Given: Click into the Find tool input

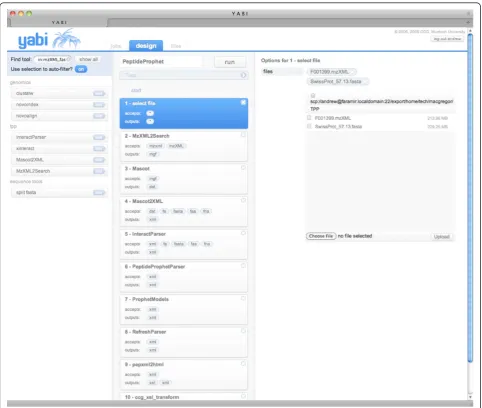Looking at the screenshot, I should [x=51, y=59].
